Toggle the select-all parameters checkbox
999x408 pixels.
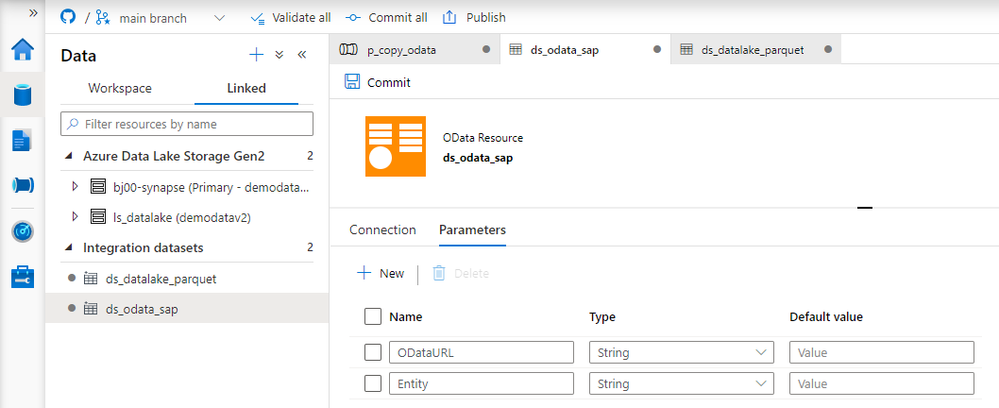tap(373, 317)
